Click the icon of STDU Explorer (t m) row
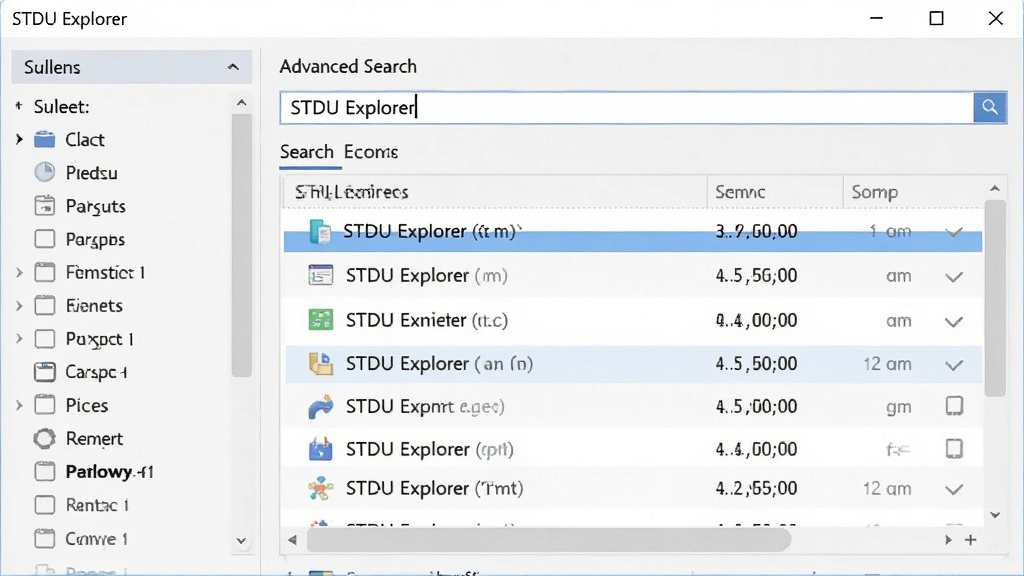1024x576 pixels. (320, 232)
